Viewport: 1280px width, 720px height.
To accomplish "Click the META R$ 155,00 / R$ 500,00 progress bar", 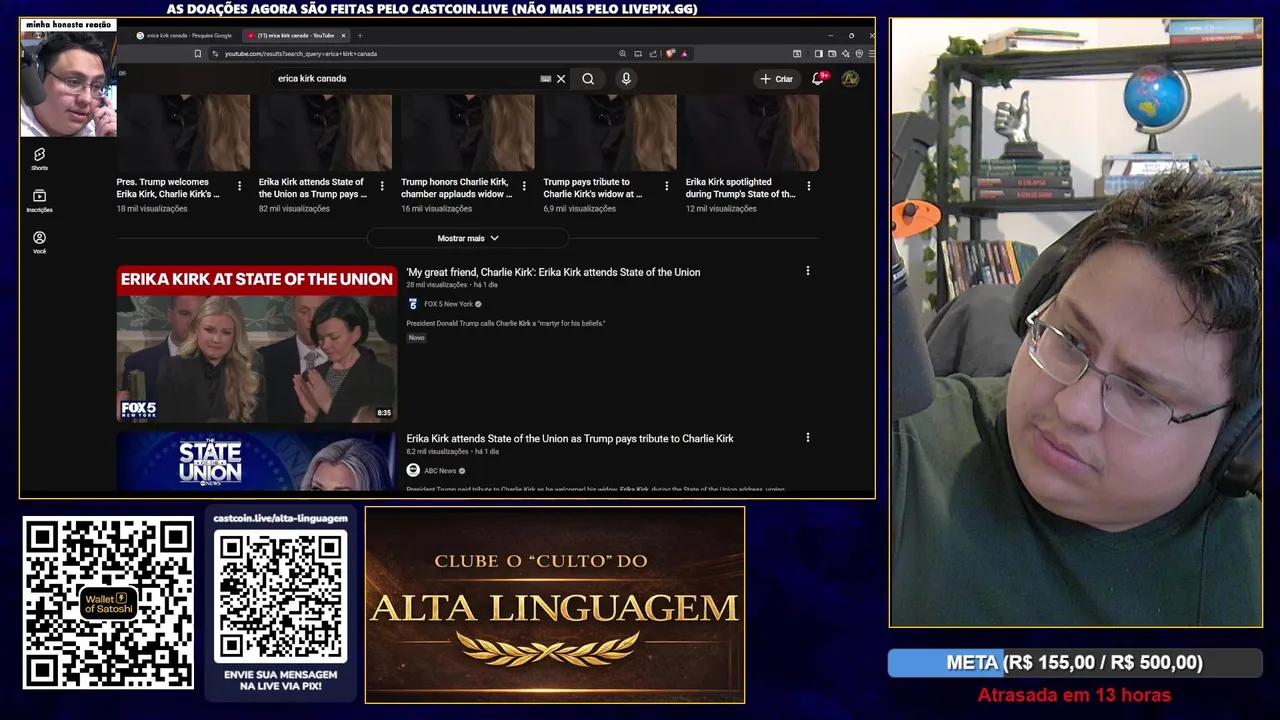I will [x=1075, y=662].
